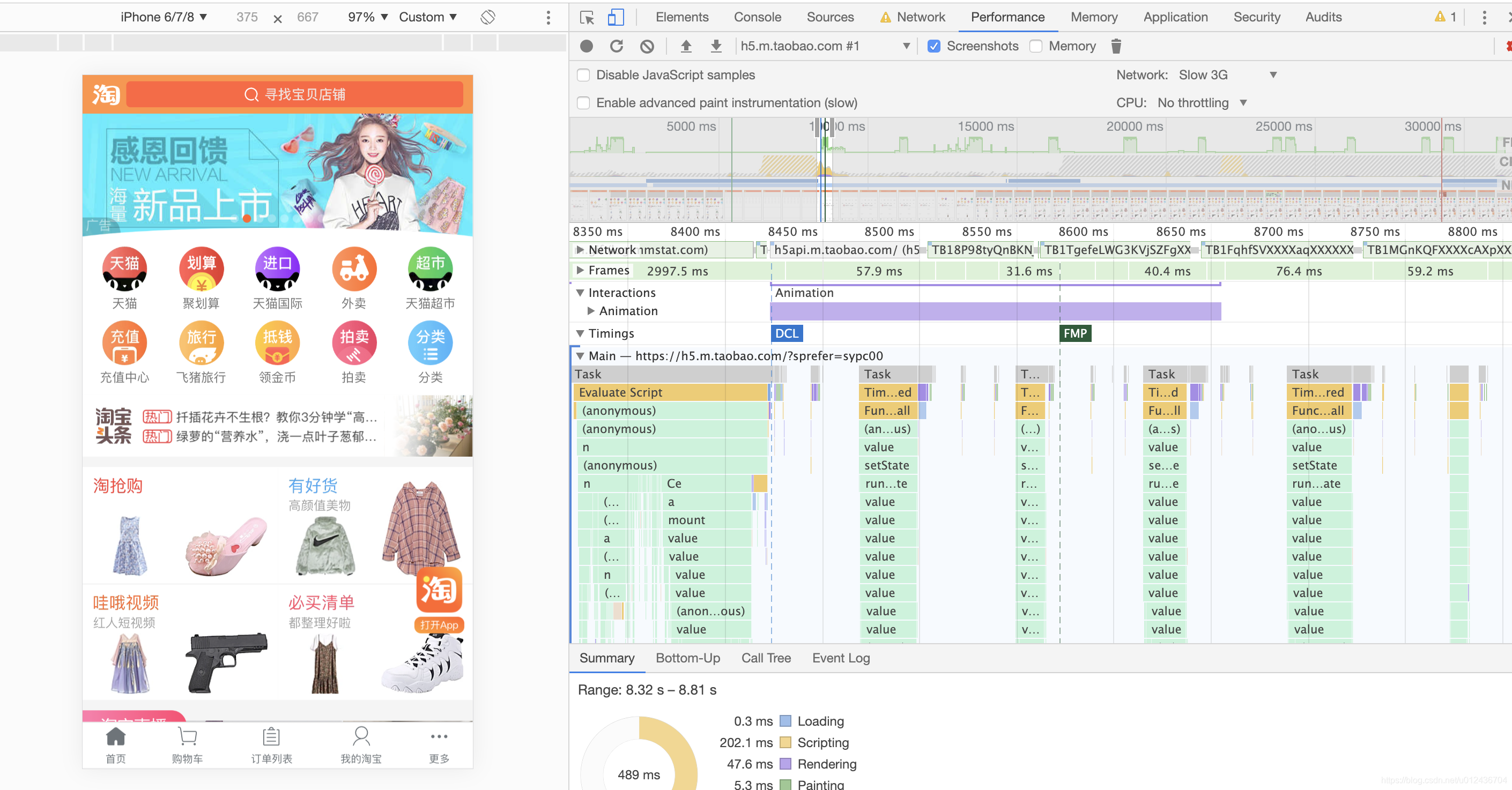
Task: Start recording with the record button
Action: 586,47
